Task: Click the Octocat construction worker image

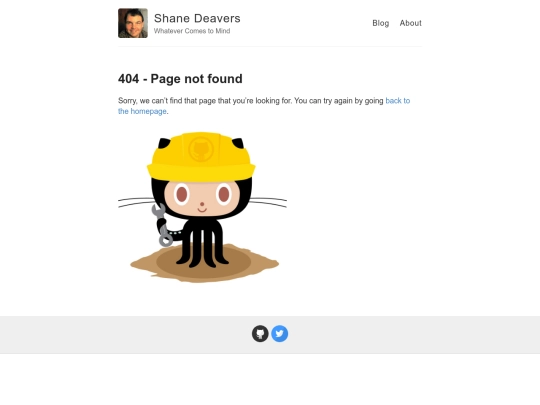Action: pos(202,207)
